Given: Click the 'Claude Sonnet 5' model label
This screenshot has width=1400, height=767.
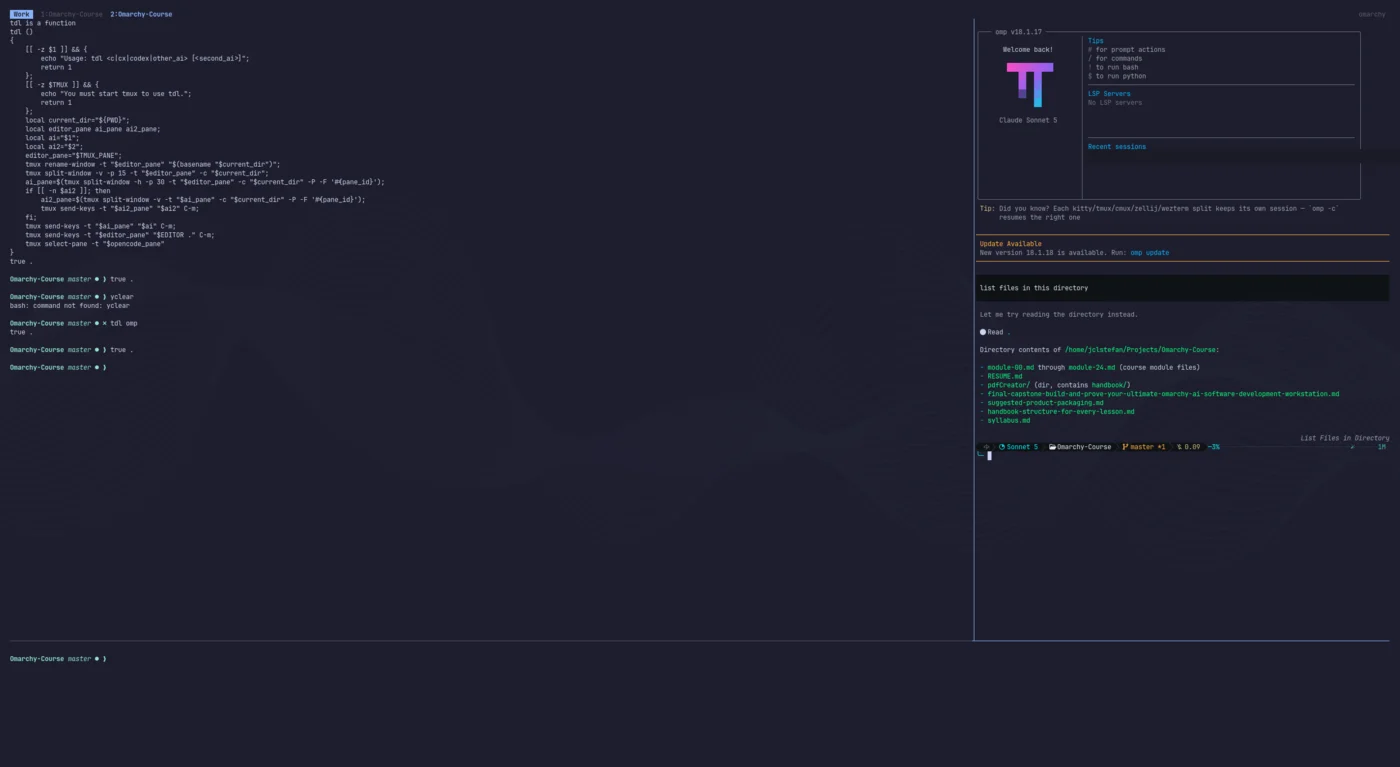Looking at the screenshot, I should (1028, 120).
